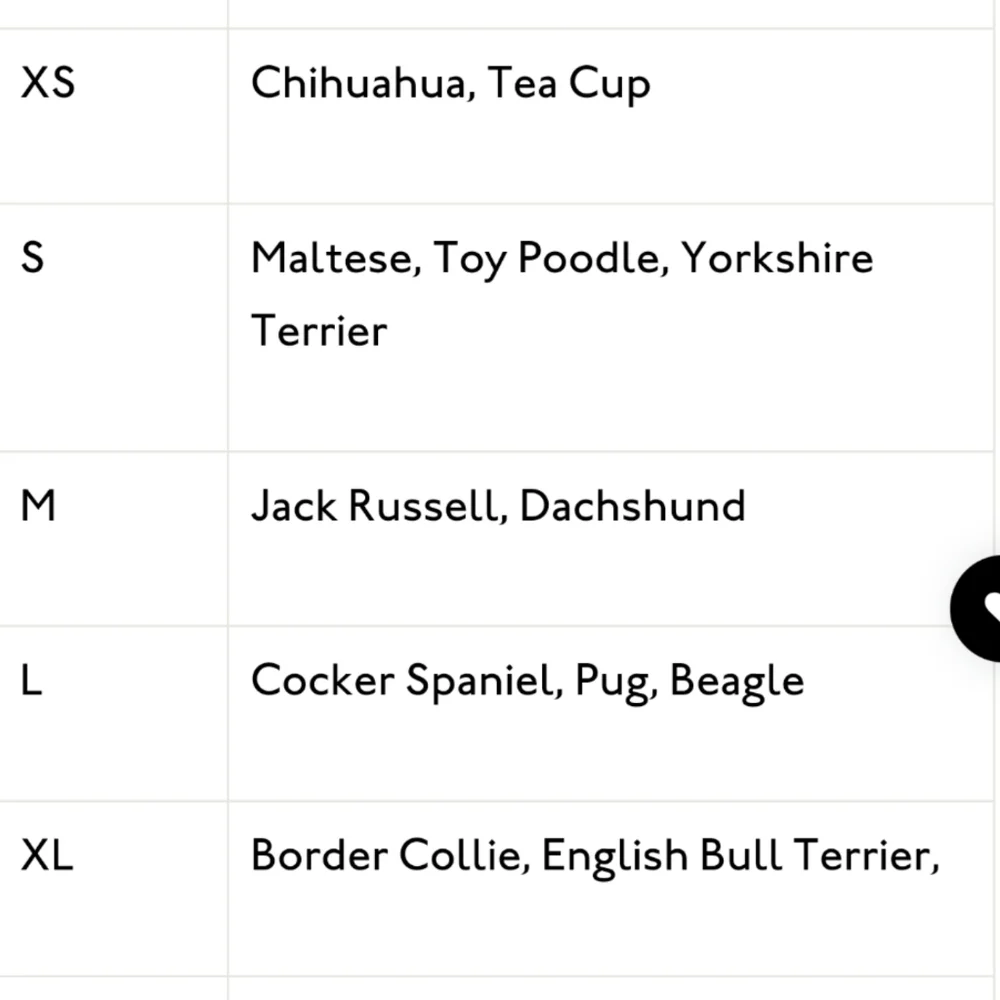
Task: Select the XL size label
Action: click(x=48, y=856)
